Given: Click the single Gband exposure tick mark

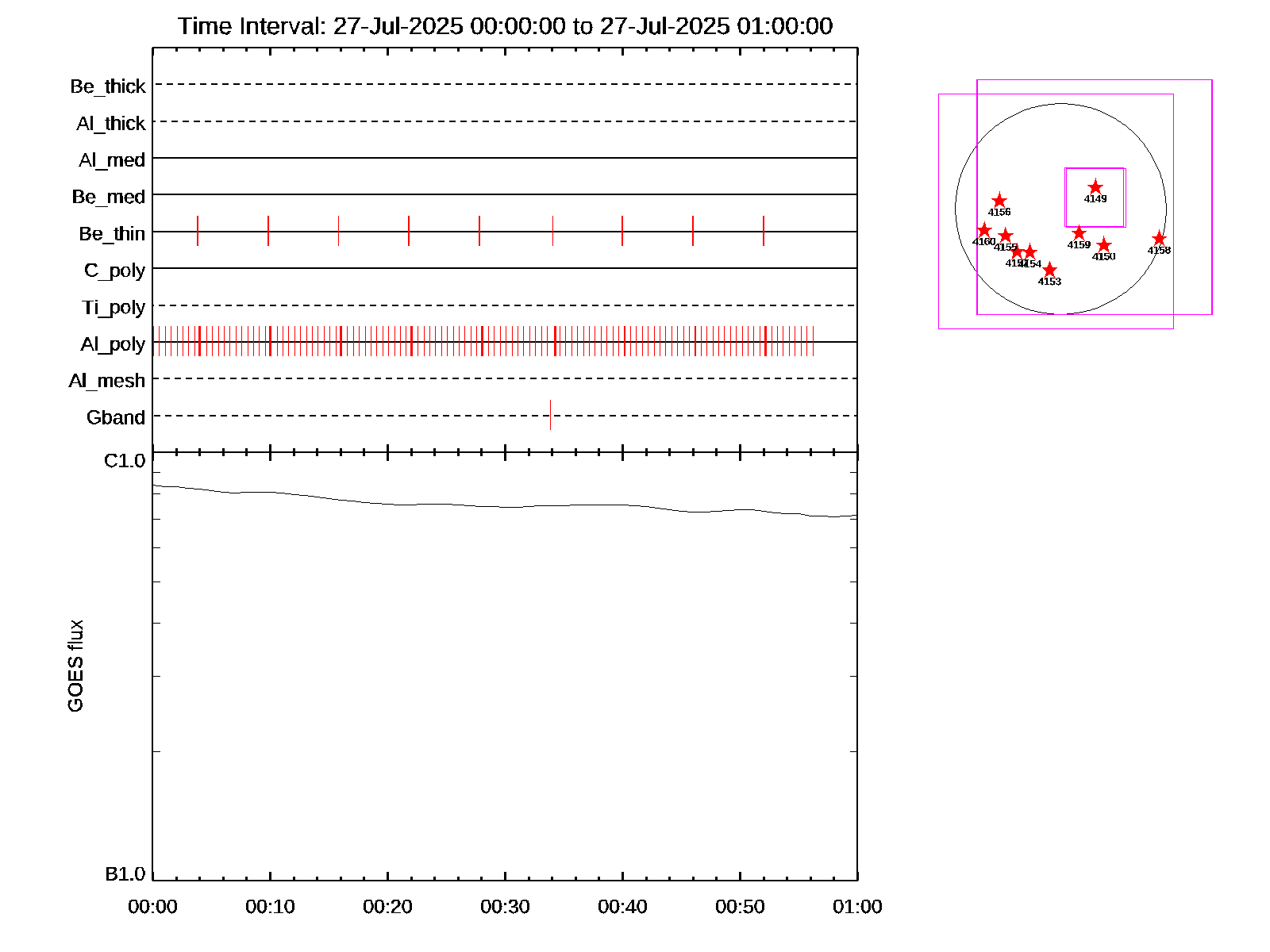Looking at the screenshot, I should tap(550, 415).
